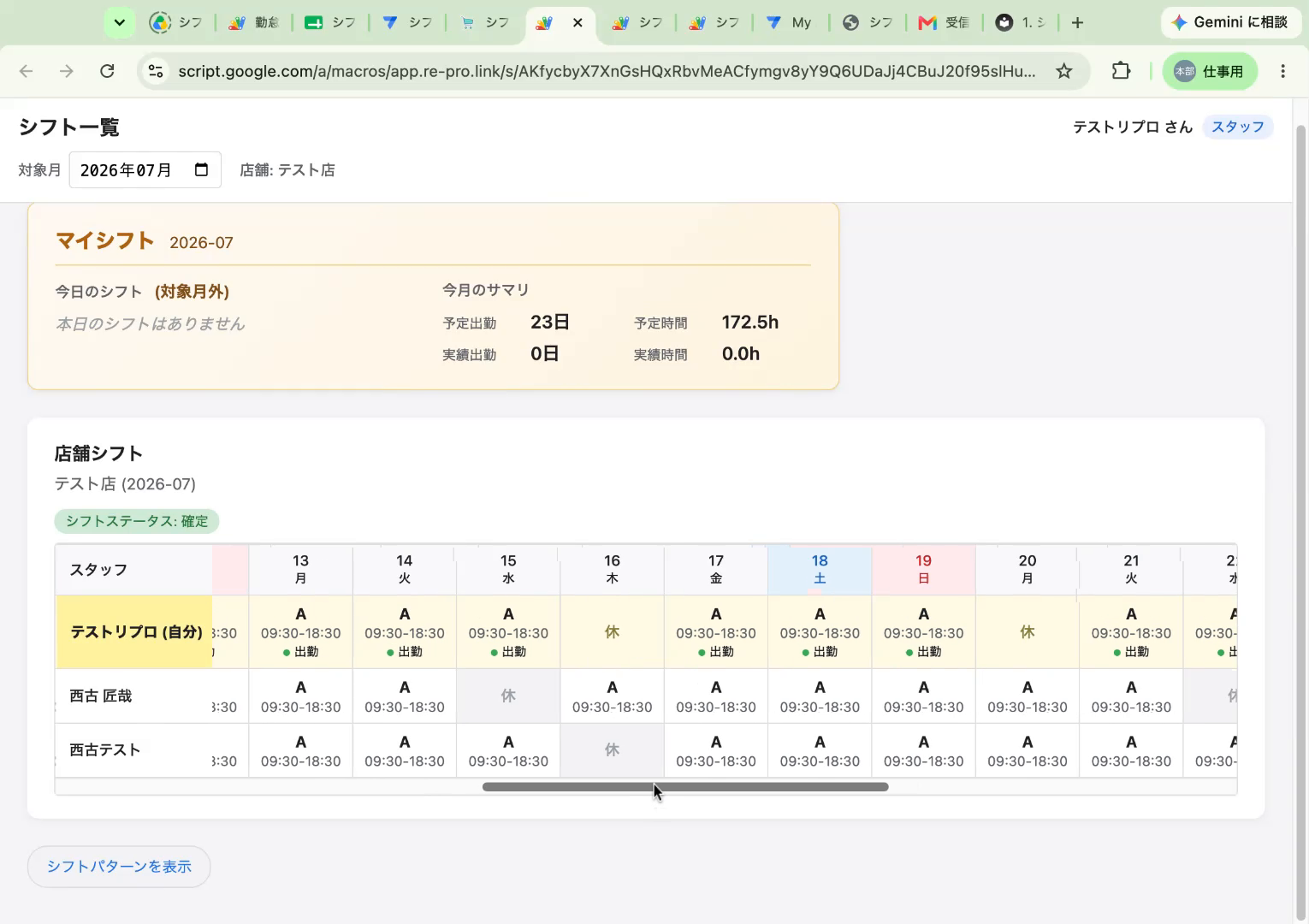Click the マイシフト heading

(104, 240)
